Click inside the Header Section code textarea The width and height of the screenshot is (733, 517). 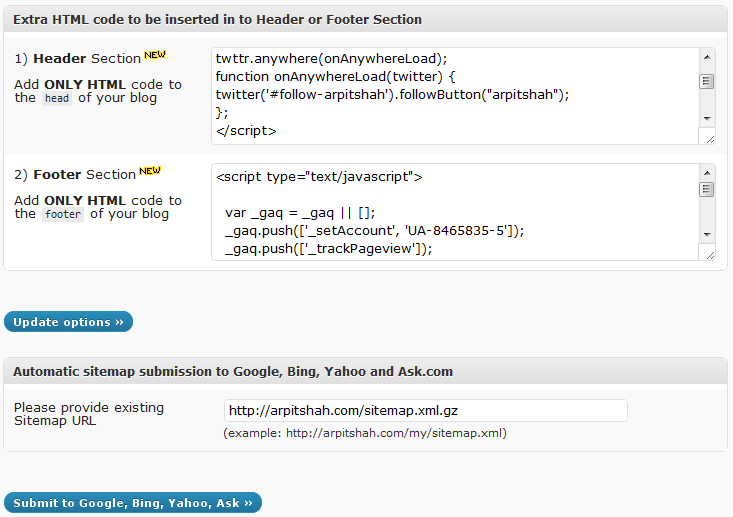[x=455, y=96]
